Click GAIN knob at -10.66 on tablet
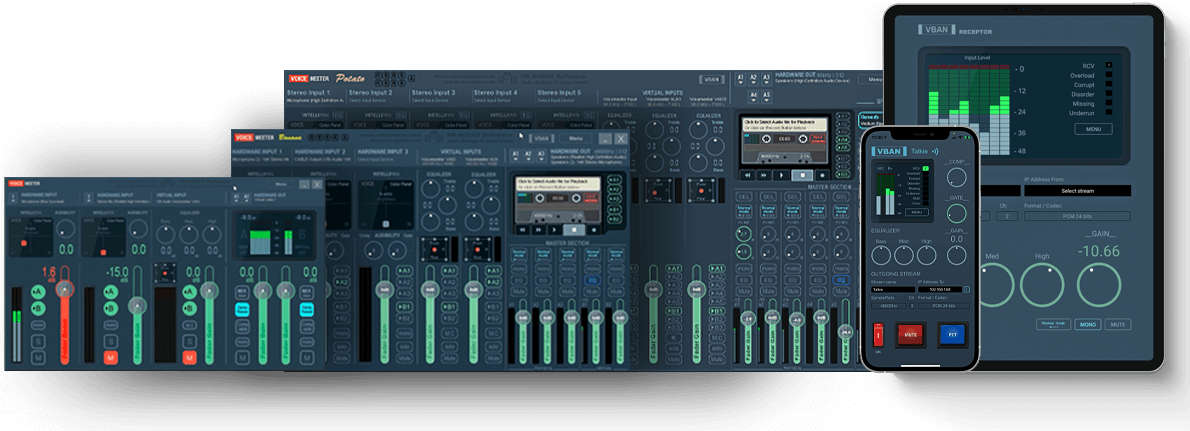This screenshot has height=431, width=1190. [x=1098, y=285]
